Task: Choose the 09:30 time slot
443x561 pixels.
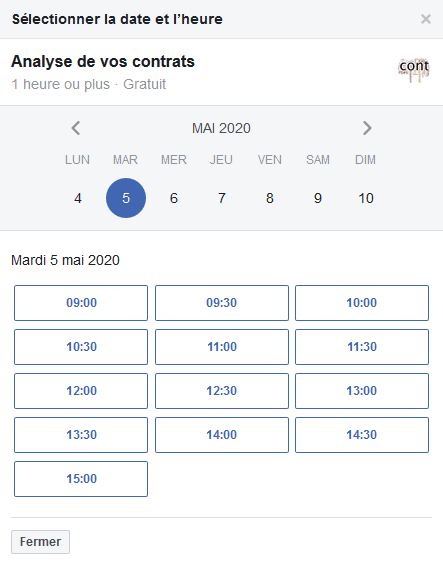Action: click(x=222, y=303)
